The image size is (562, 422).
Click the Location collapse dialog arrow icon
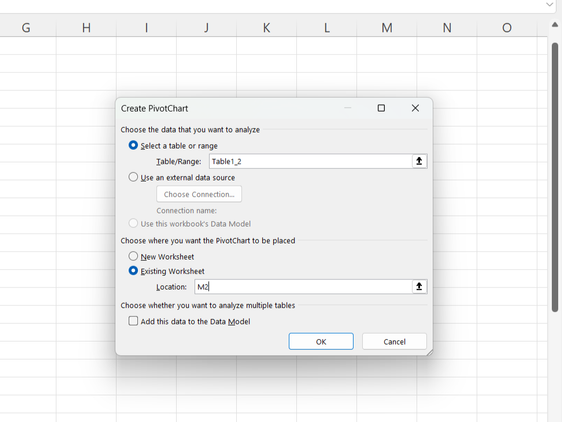pyautogui.click(x=419, y=286)
